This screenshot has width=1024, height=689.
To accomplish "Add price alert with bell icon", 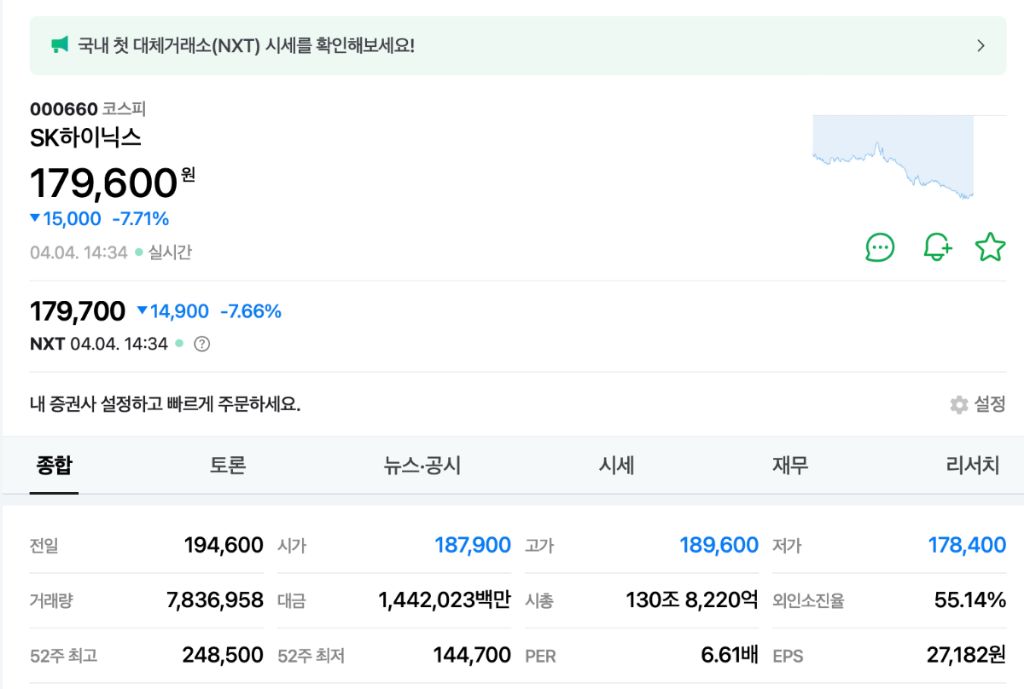I will point(937,248).
